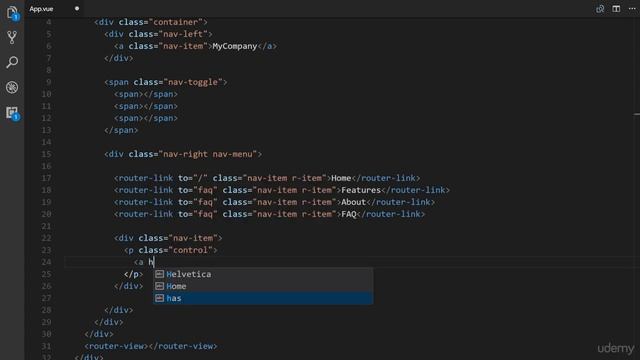Open the editor more actions menu
The height and width of the screenshot is (360, 640).
pyautogui.click(x=632, y=9)
